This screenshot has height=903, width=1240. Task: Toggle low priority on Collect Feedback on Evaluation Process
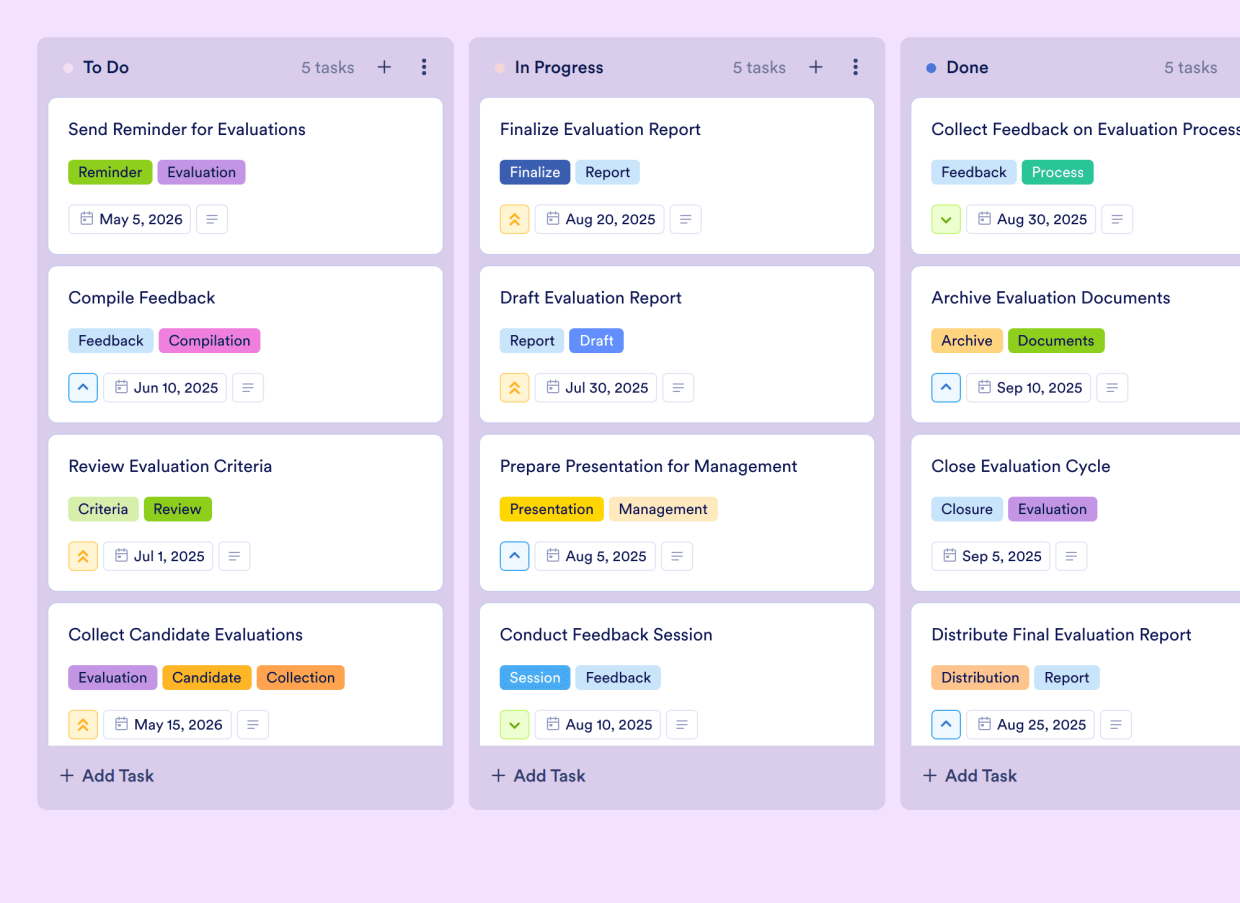946,219
